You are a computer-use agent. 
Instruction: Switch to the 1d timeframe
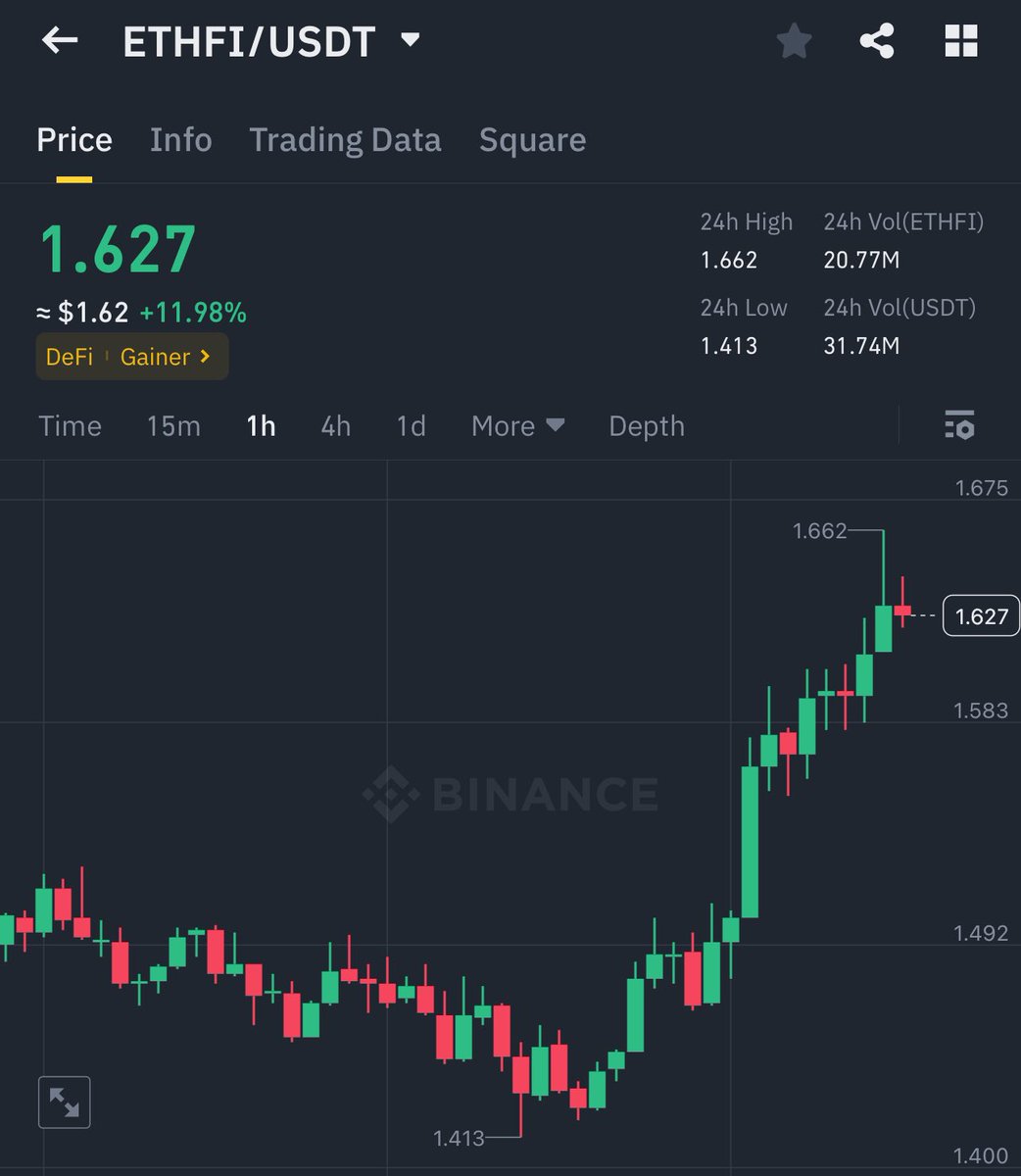(x=410, y=425)
